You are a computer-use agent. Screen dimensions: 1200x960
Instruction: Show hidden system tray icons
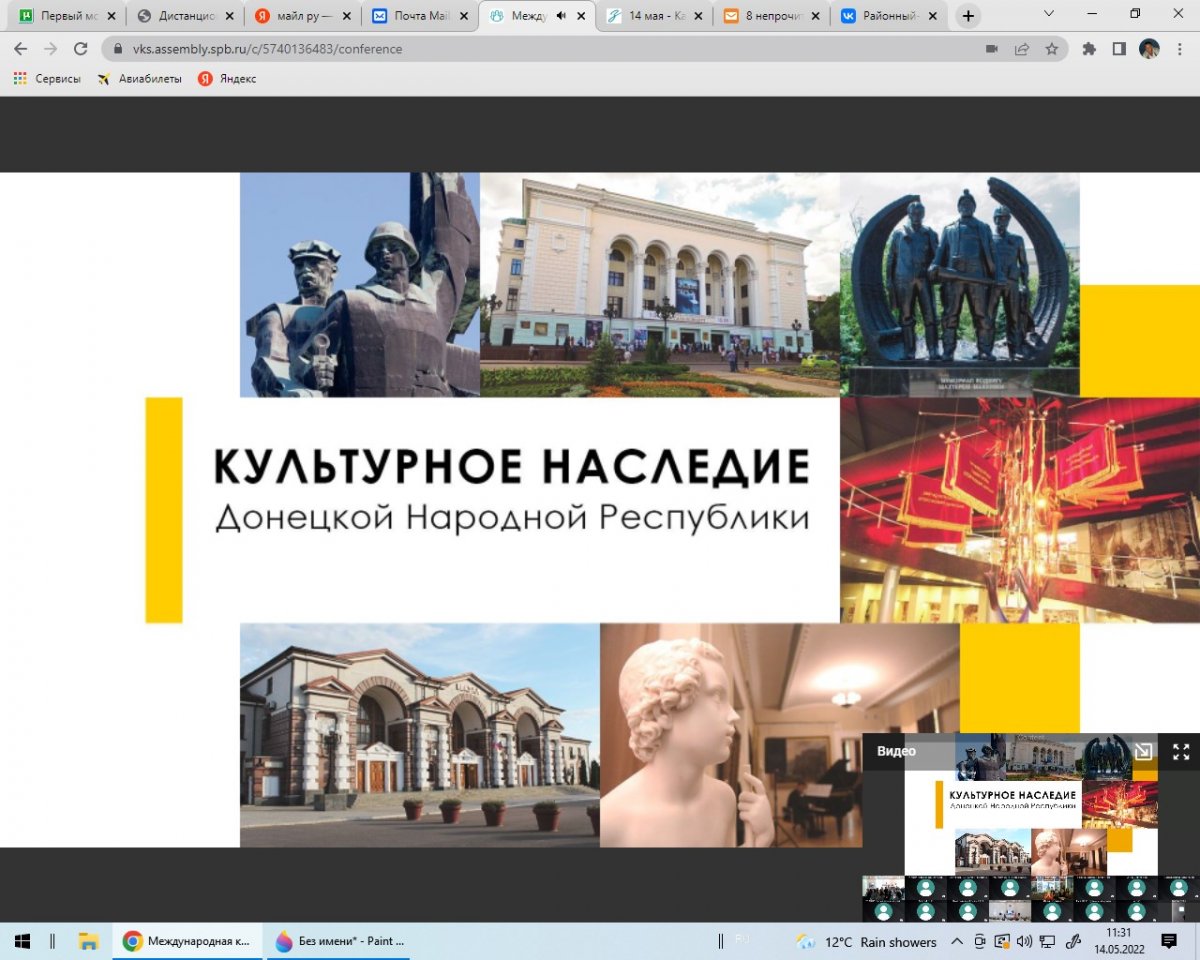(957, 941)
